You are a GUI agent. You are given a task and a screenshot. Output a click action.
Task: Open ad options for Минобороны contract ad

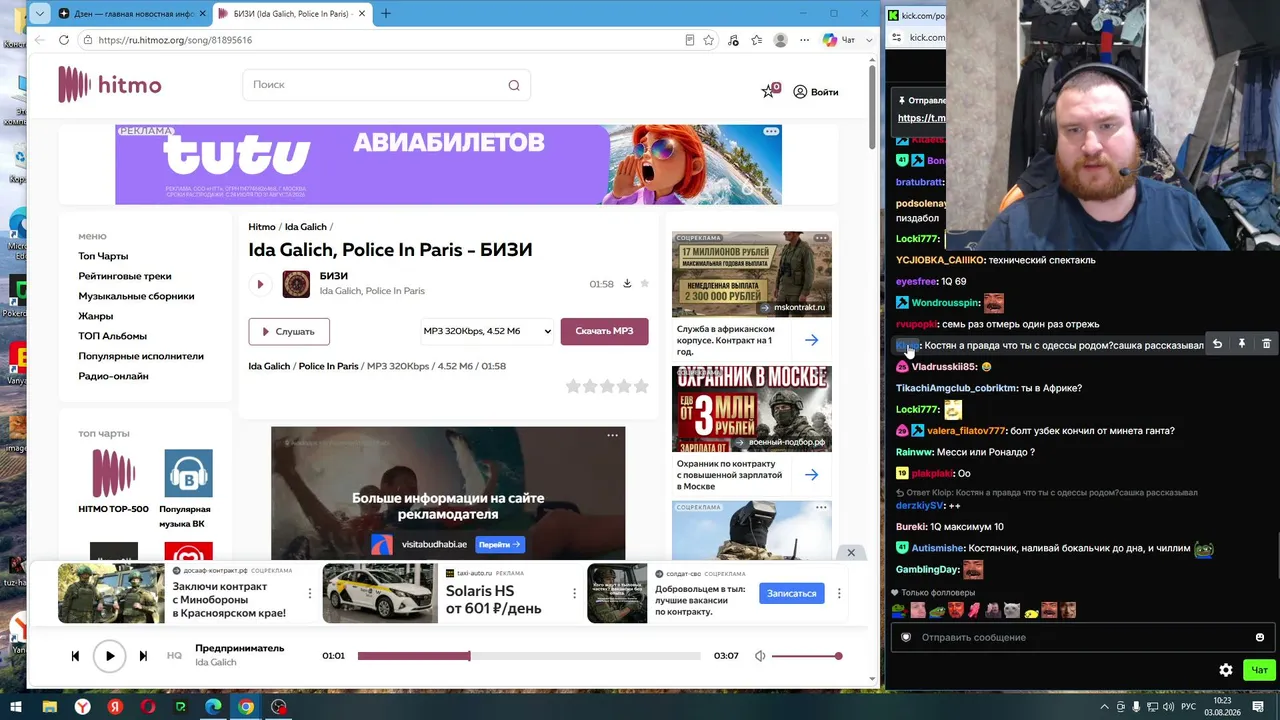point(310,594)
